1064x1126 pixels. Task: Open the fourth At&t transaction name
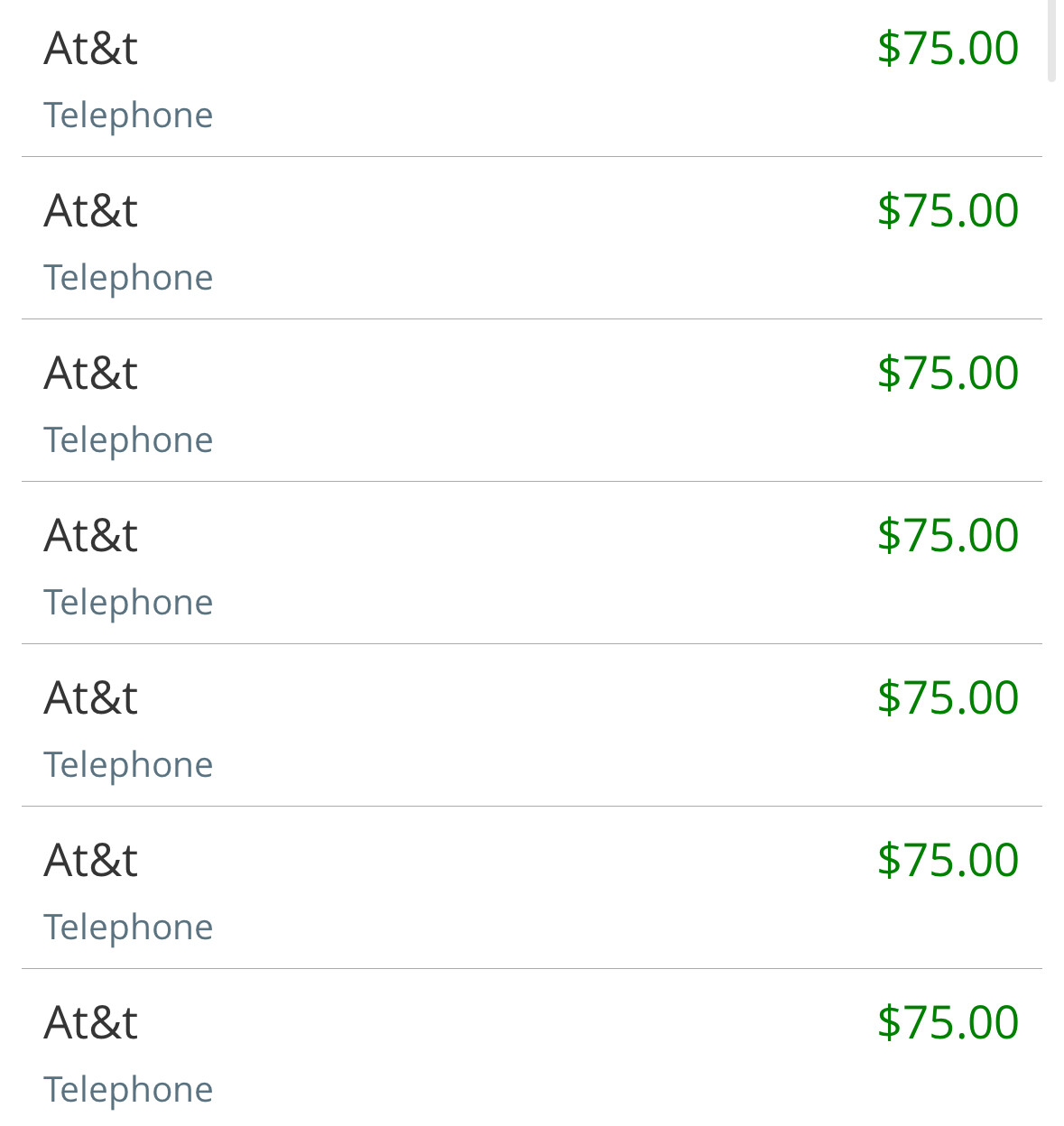coord(90,536)
